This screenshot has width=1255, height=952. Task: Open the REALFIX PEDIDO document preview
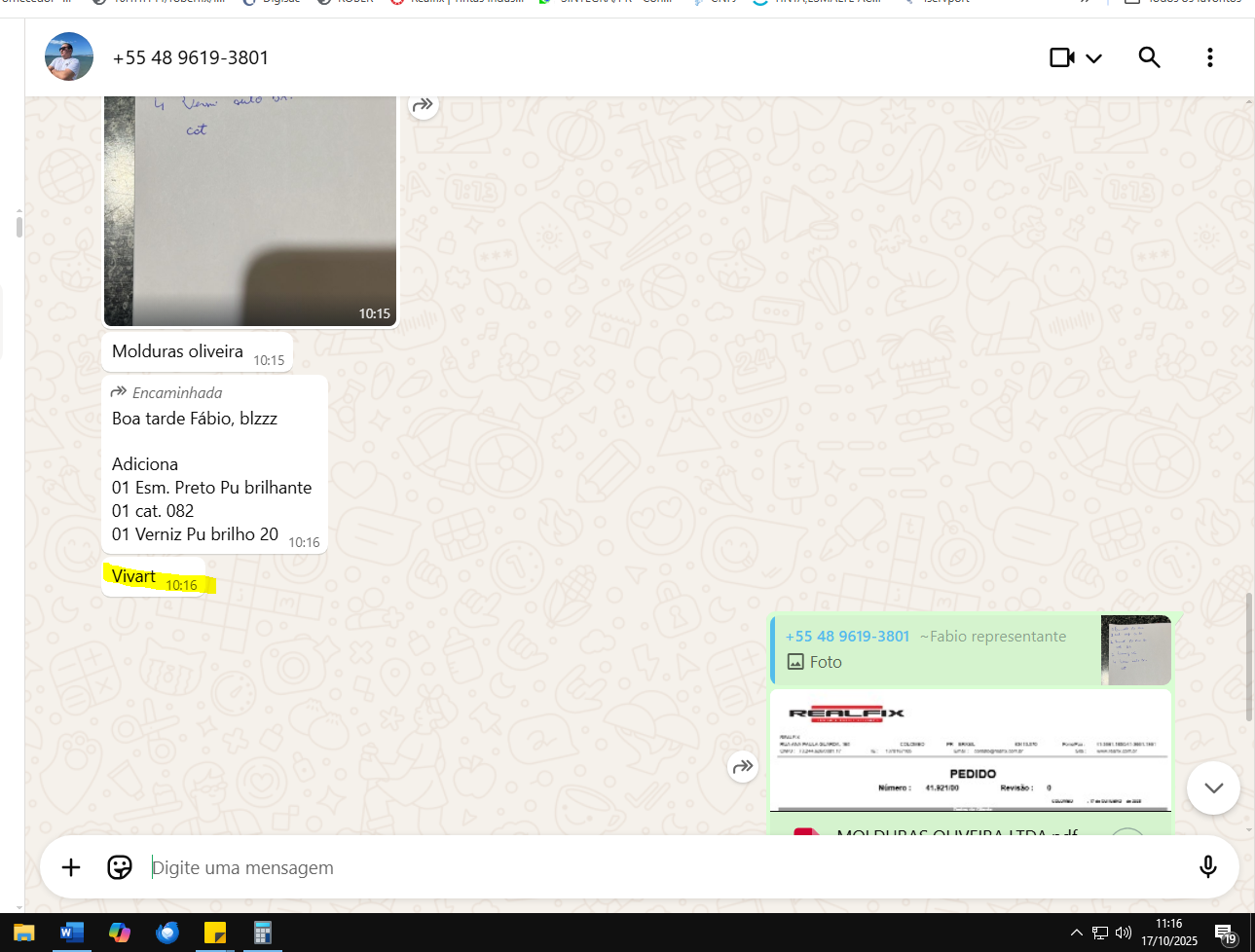pos(970,751)
